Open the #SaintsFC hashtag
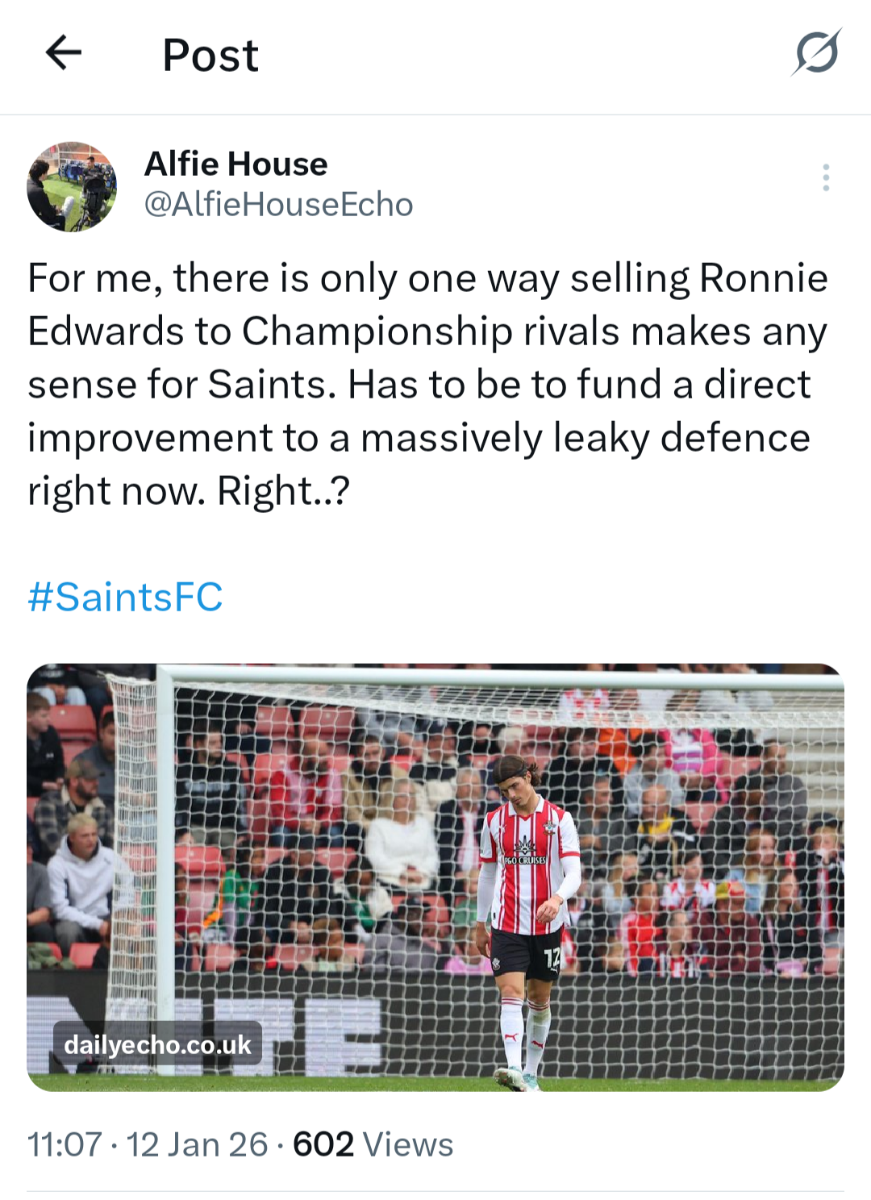This screenshot has height=1200, width=871. pos(125,598)
